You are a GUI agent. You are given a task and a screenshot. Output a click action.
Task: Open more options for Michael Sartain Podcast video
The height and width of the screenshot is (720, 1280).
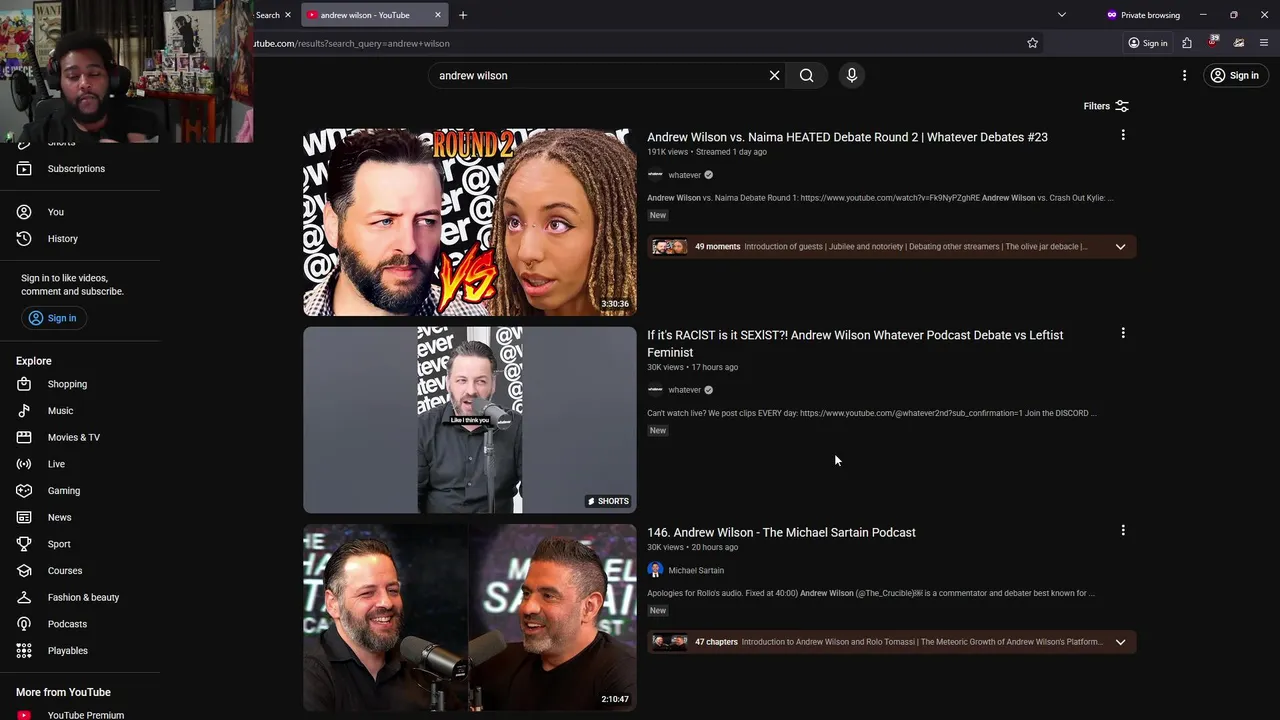[1123, 530]
